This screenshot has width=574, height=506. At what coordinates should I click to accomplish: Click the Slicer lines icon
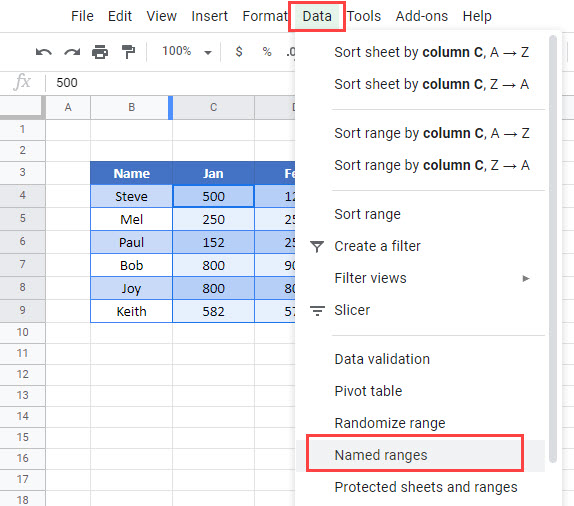(317, 310)
